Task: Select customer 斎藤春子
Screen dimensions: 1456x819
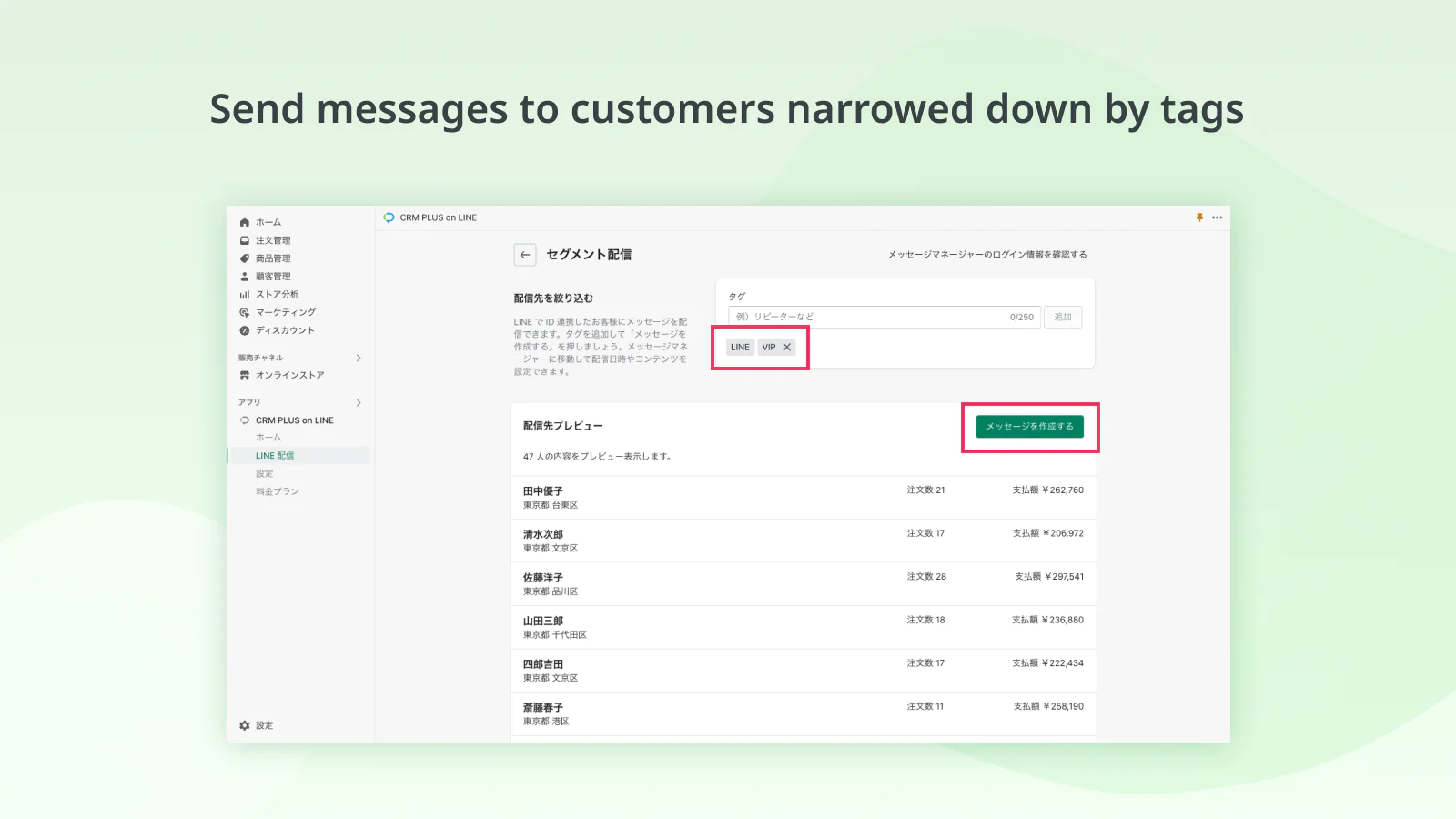Action: pyautogui.click(x=542, y=707)
